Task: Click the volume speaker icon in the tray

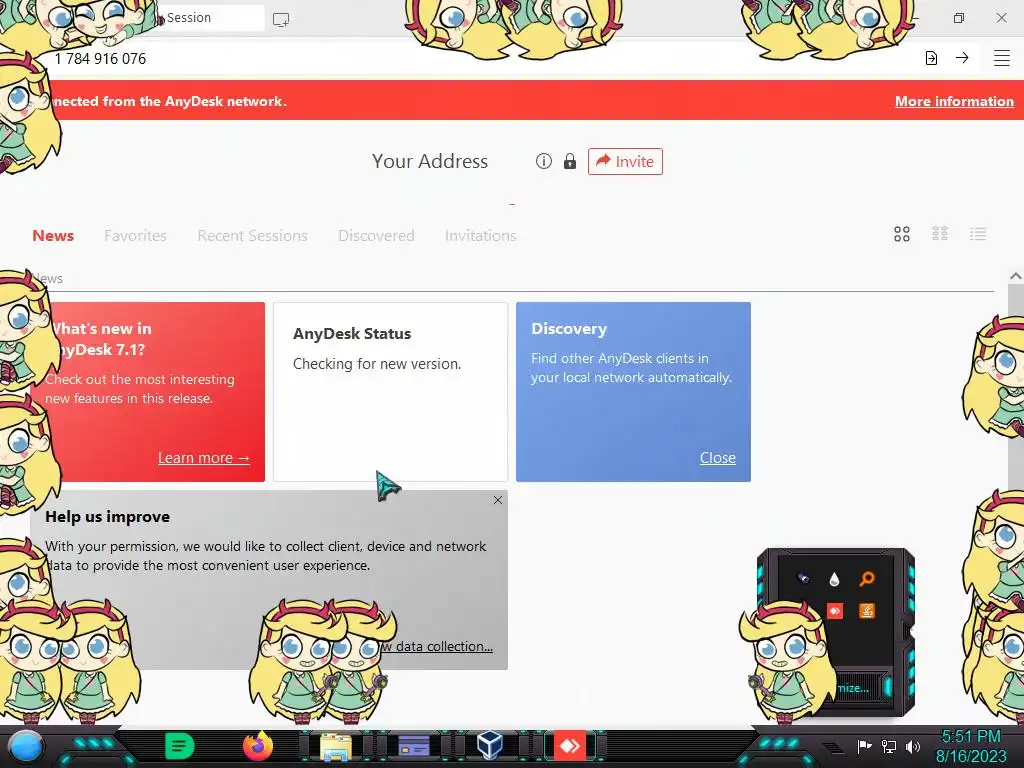Action: pos(913,746)
